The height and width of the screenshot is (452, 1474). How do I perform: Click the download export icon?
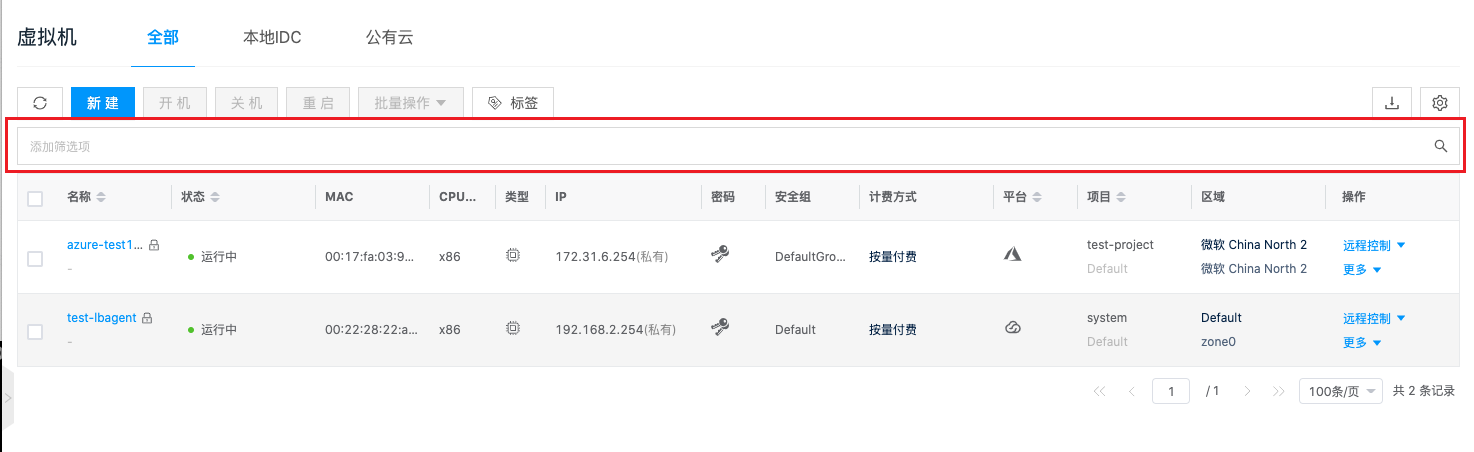(x=1391, y=103)
